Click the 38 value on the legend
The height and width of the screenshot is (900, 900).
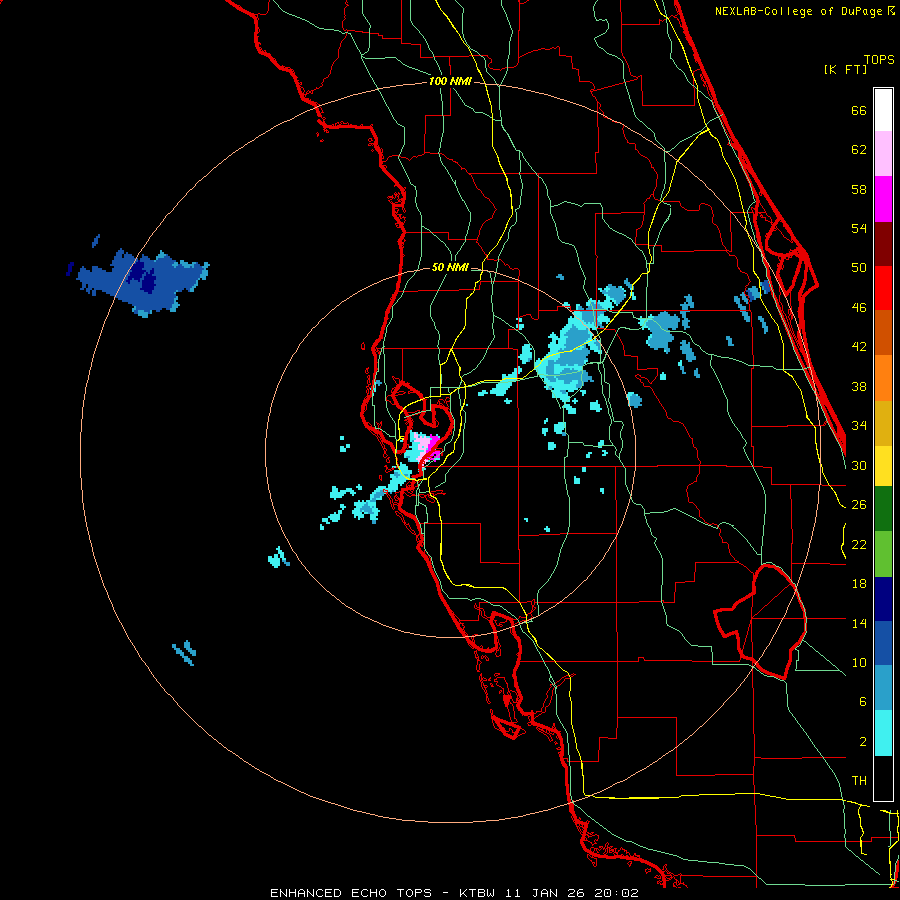859,386
